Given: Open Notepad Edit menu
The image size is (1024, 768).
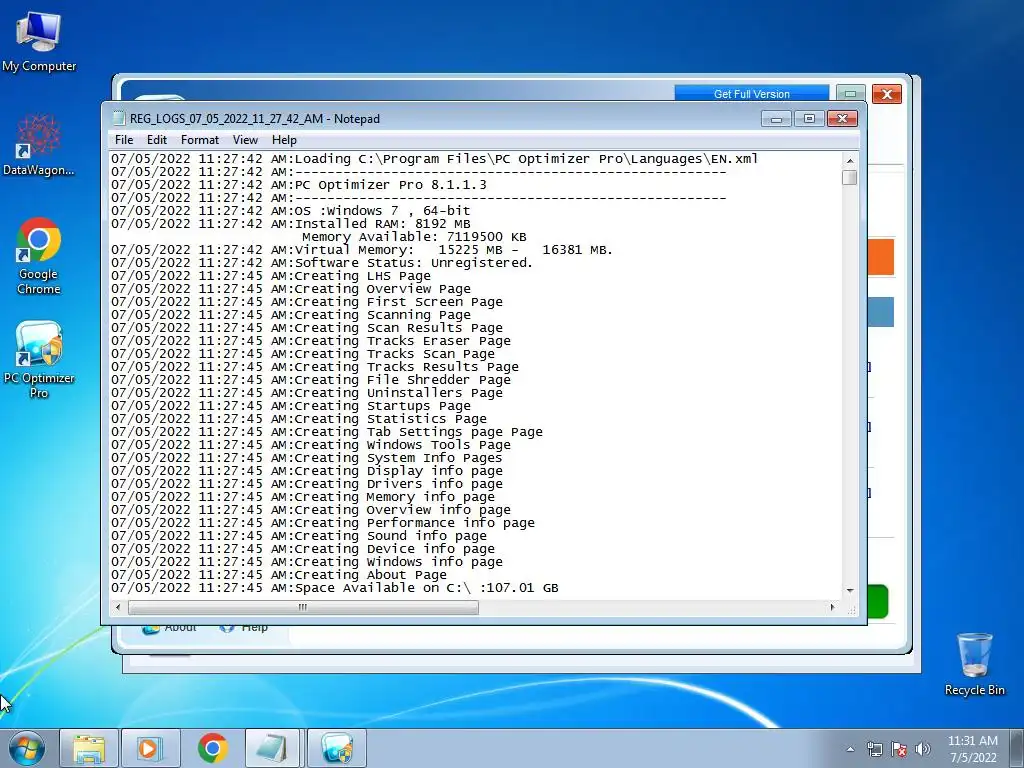Looking at the screenshot, I should pyautogui.click(x=157, y=140).
